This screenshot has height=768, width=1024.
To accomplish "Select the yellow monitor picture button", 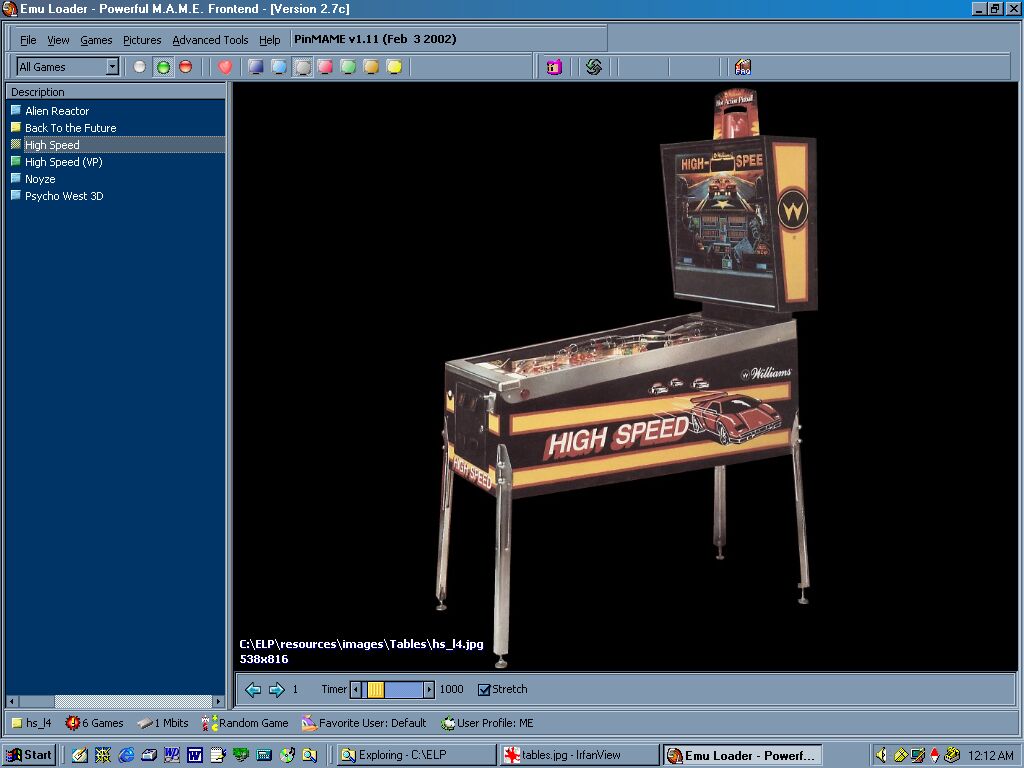I will (394, 67).
